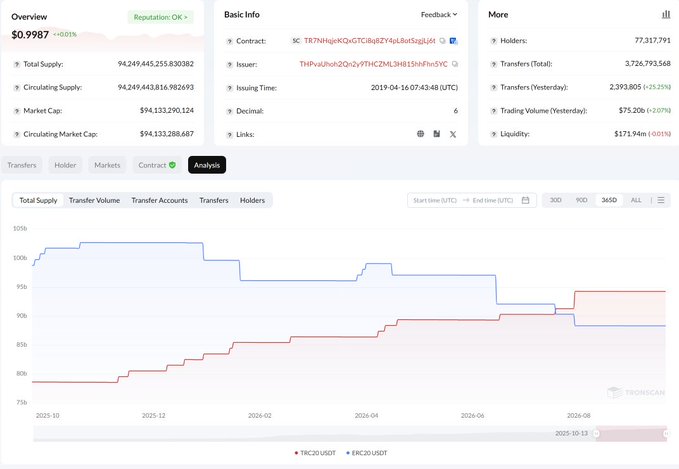Click the right handle of range slider
This screenshot has height=469, width=679.
coord(666,433)
